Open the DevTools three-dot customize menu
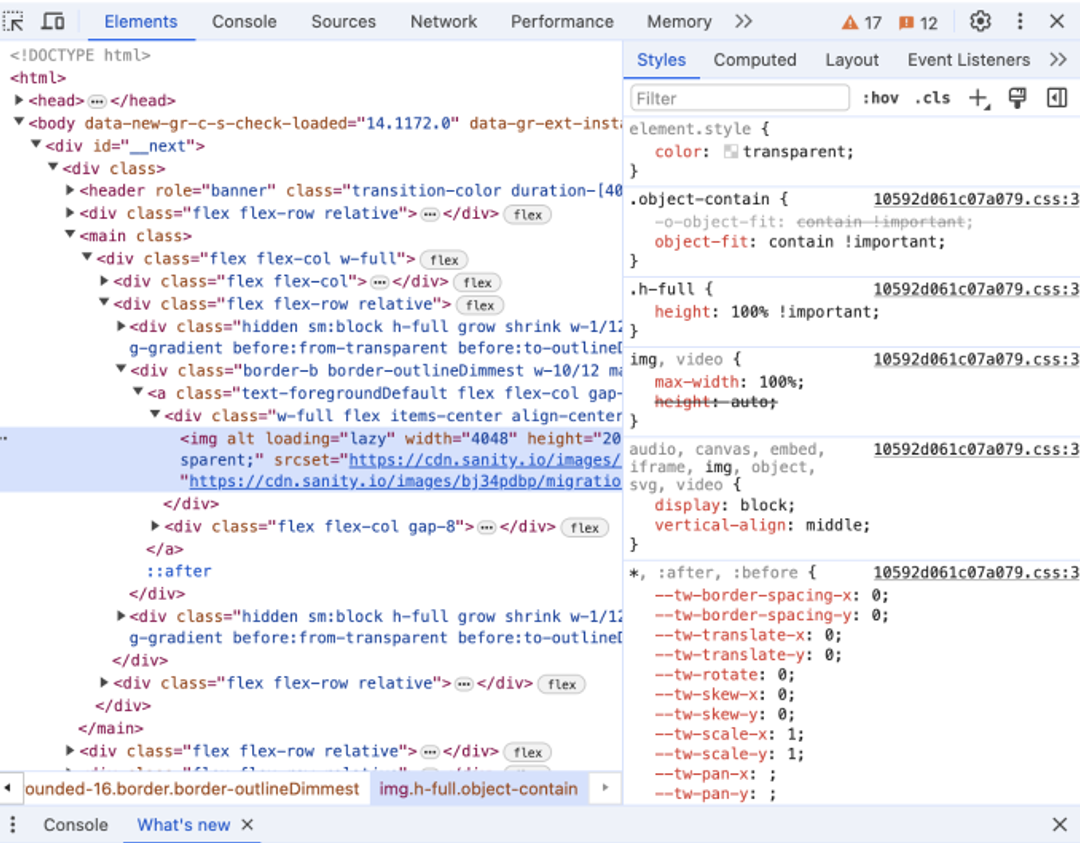Image resolution: width=1080 pixels, height=843 pixels. click(1020, 21)
